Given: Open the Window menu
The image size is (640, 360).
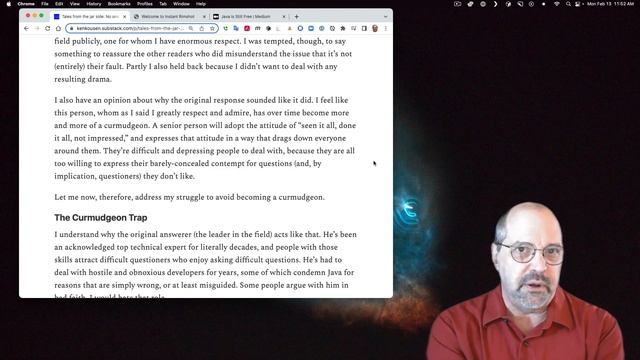Looking at the screenshot, I should tap(181, 4).
